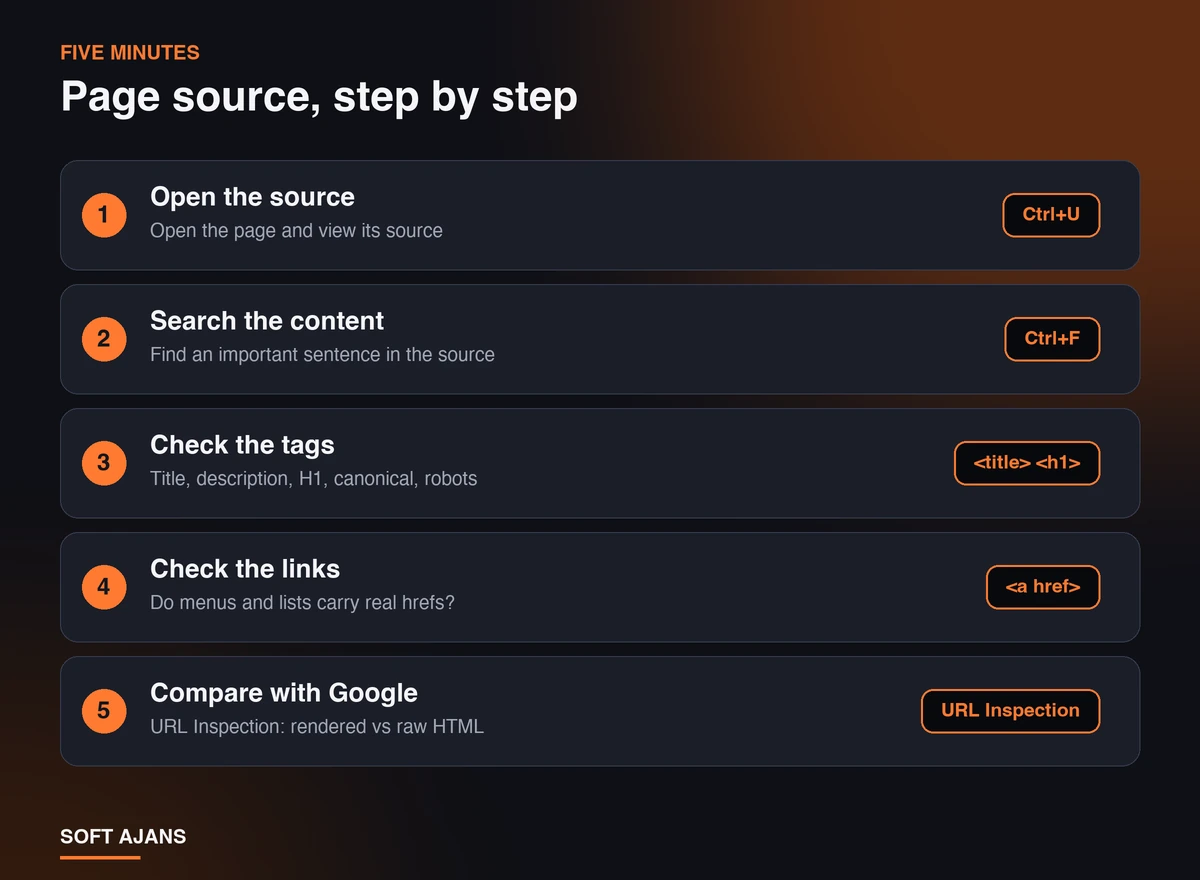Click "URL Inspection: rendered vs raw HTML" text
Image resolution: width=1200 pixels, height=880 pixels.
(317, 727)
